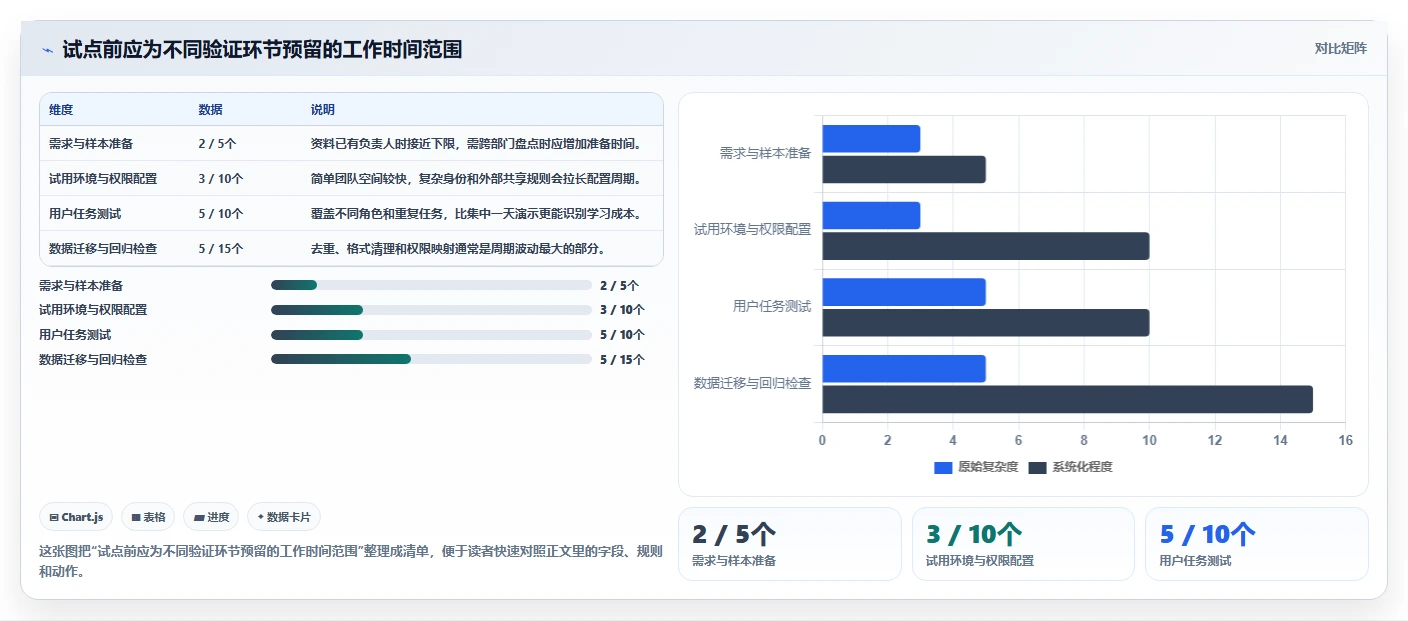Click the 用户任务测试 chart axis label
This screenshot has width=1408, height=621.
[771, 307]
